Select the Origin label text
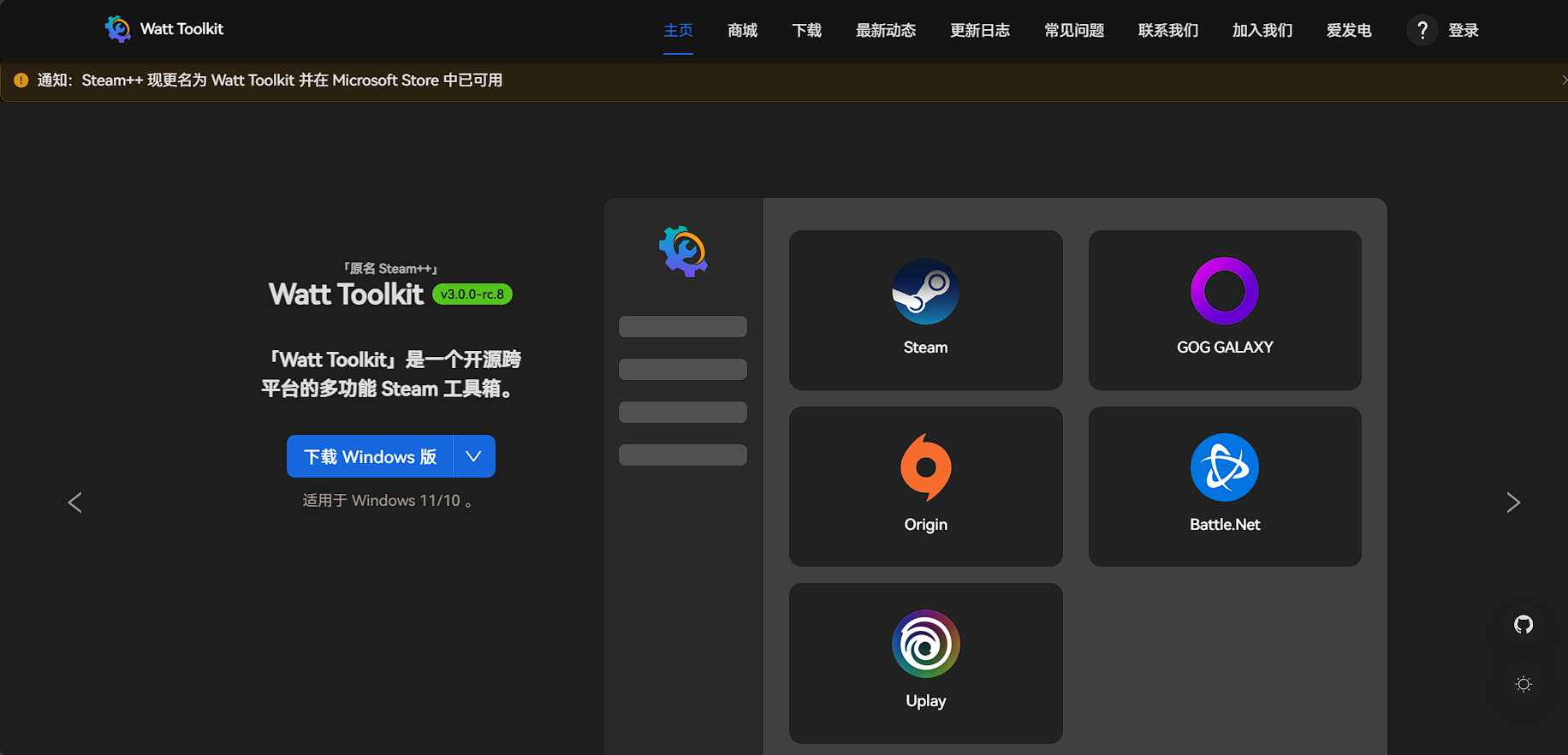This screenshot has width=1568, height=755. [925, 525]
